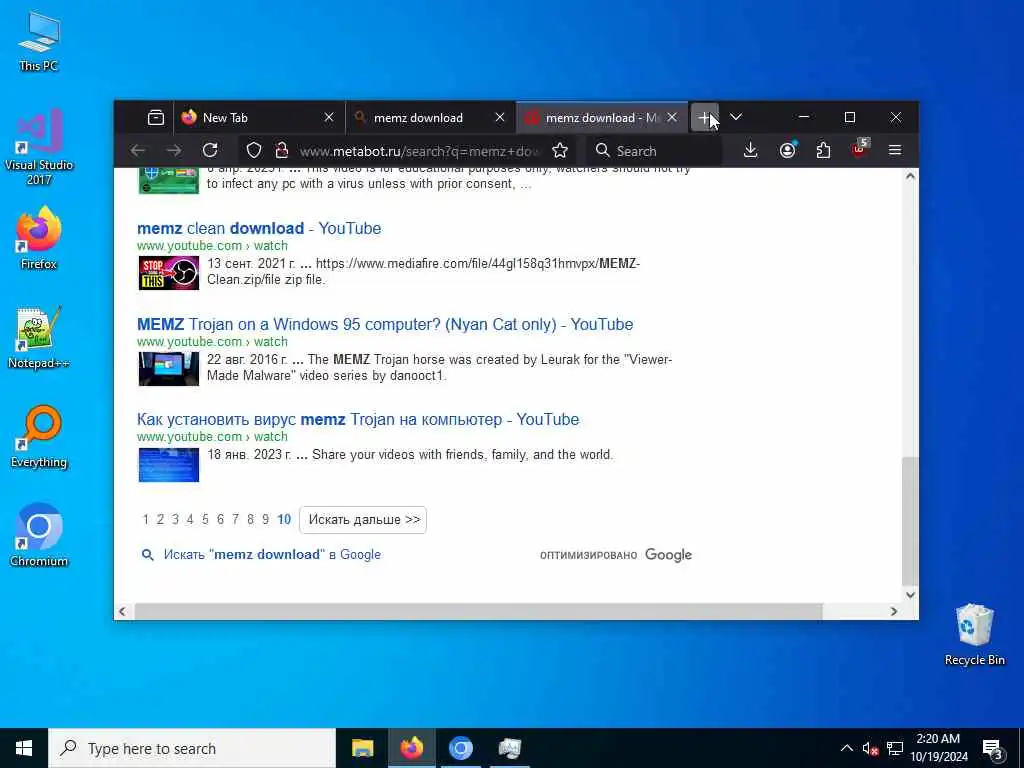Click the horizontal scrollbar right arrow
The height and width of the screenshot is (768, 1024).
pyautogui.click(x=894, y=611)
